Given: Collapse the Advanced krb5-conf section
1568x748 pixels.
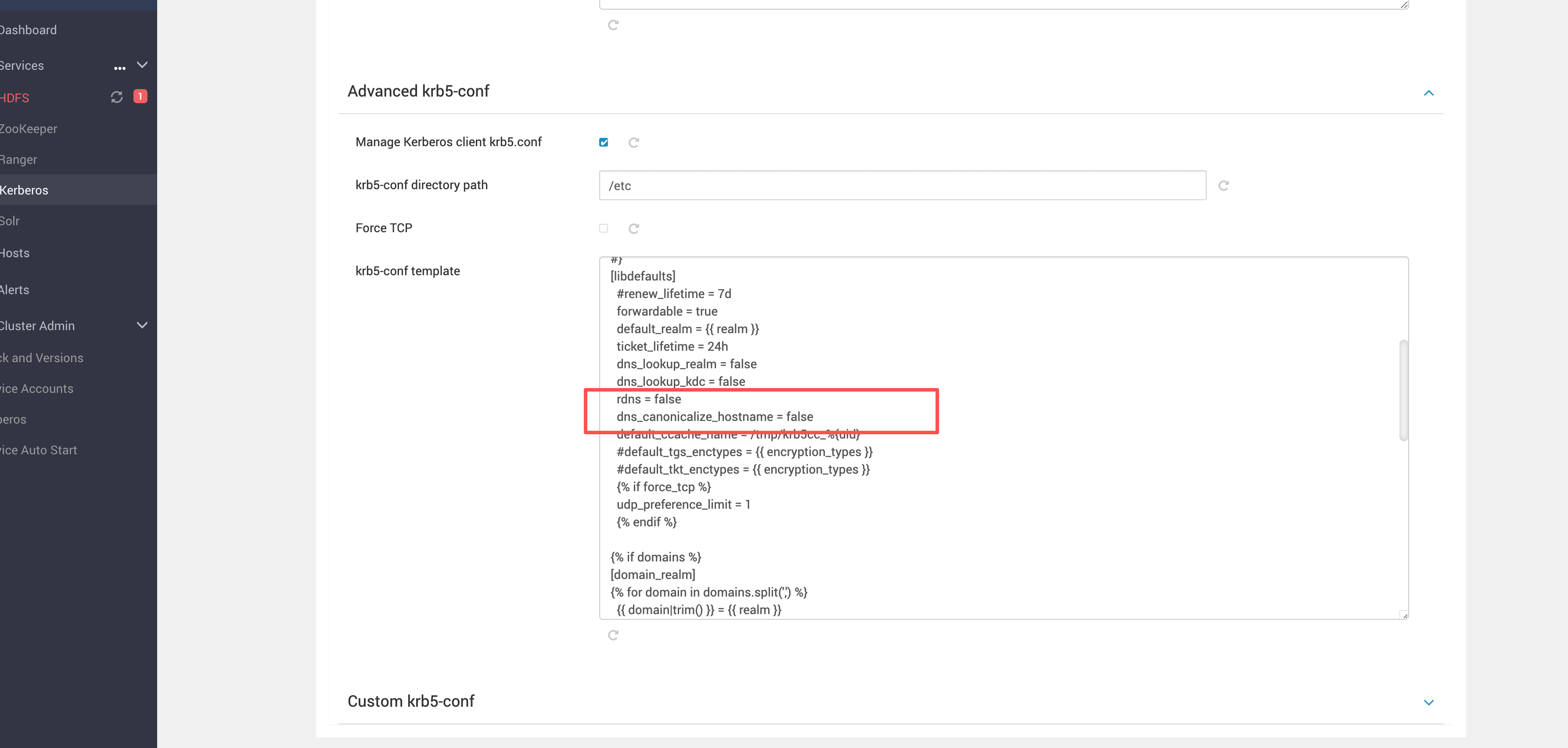Looking at the screenshot, I should (x=1428, y=93).
